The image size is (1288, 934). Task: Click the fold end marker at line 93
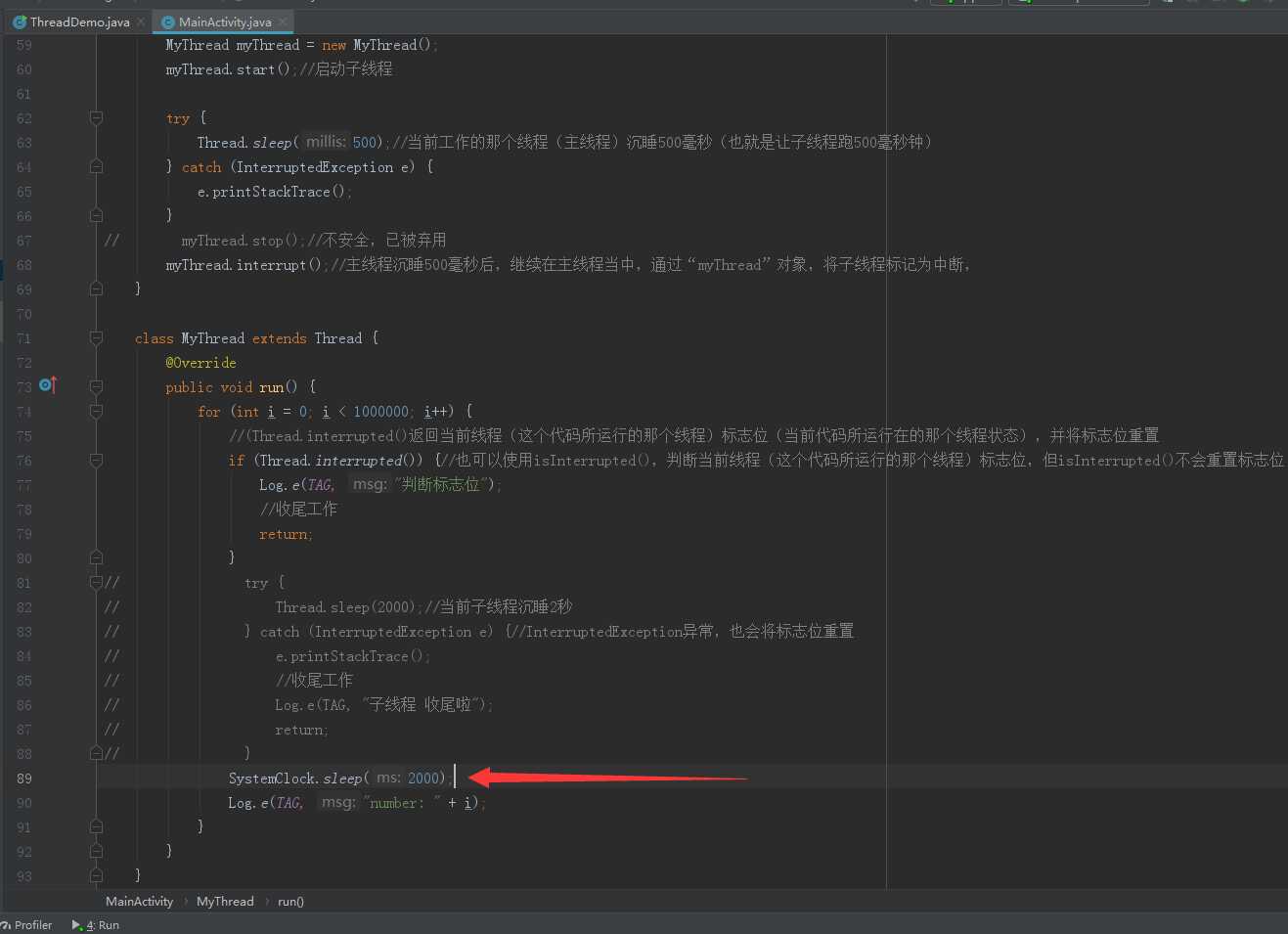pos(96,875)
